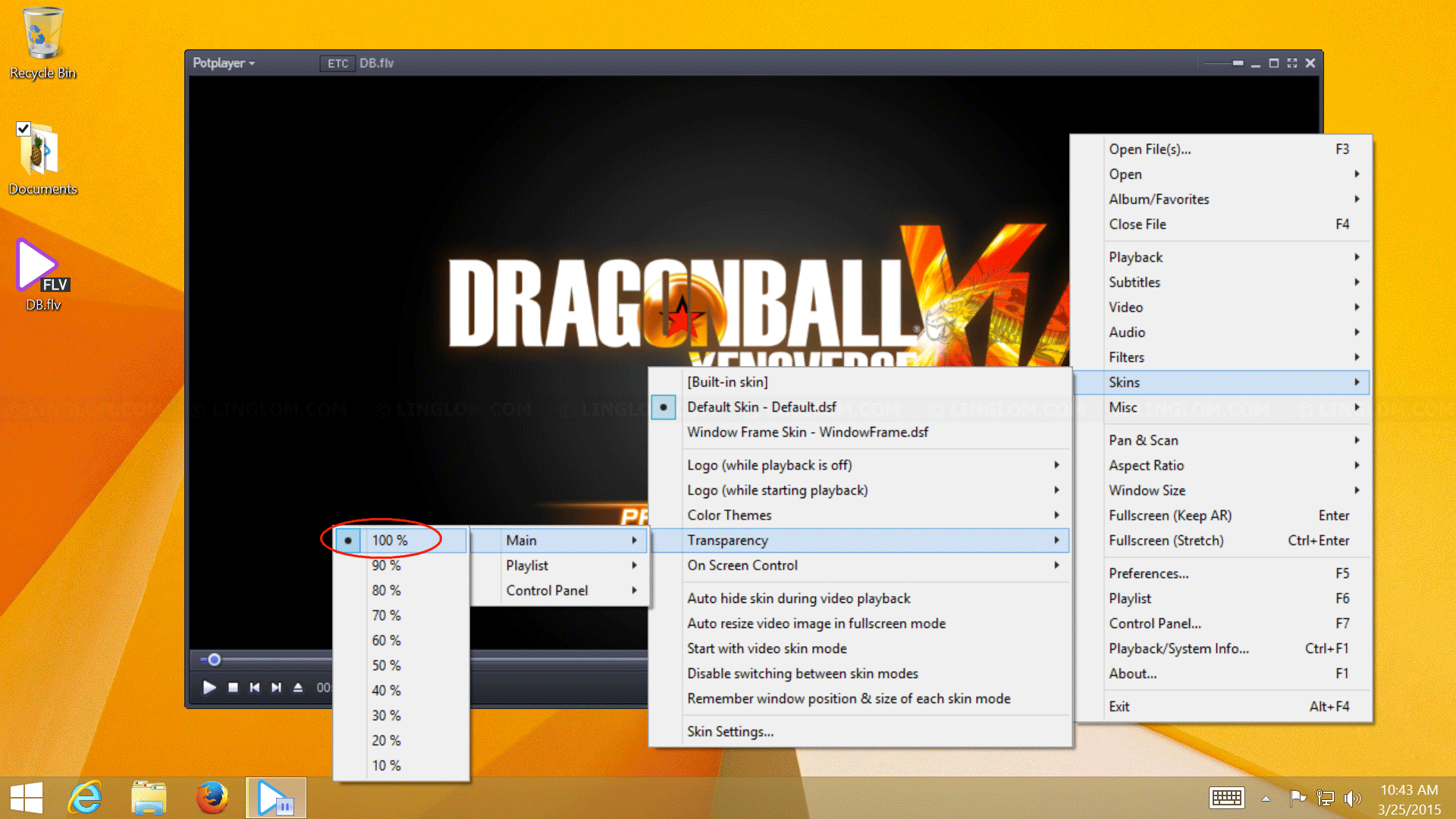Expand the On Screen Control submenu
The height and width of the screenshot is (819, 1456).
click(x=860, y=566)
